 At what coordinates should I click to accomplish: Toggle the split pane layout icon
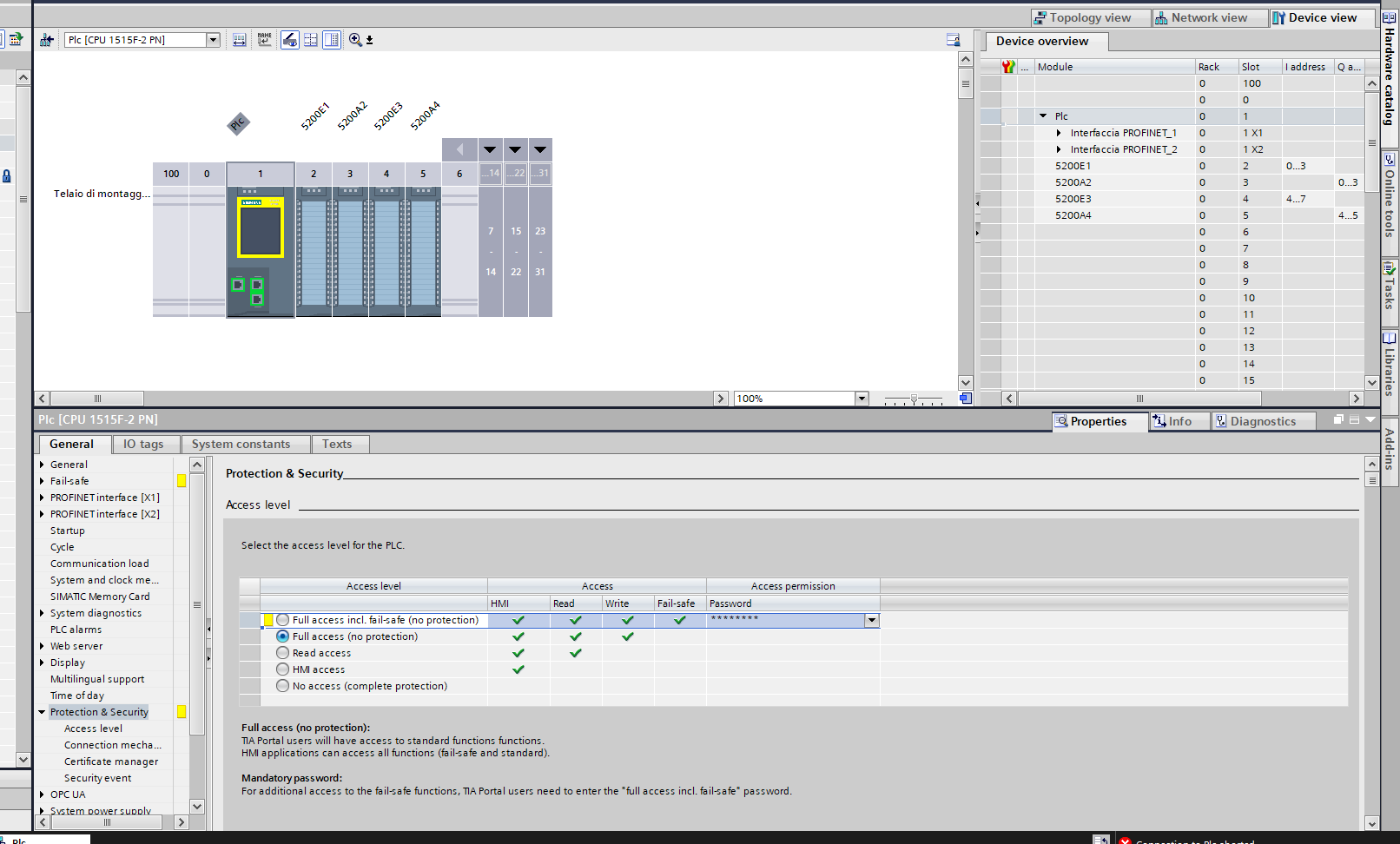[332, 40]
